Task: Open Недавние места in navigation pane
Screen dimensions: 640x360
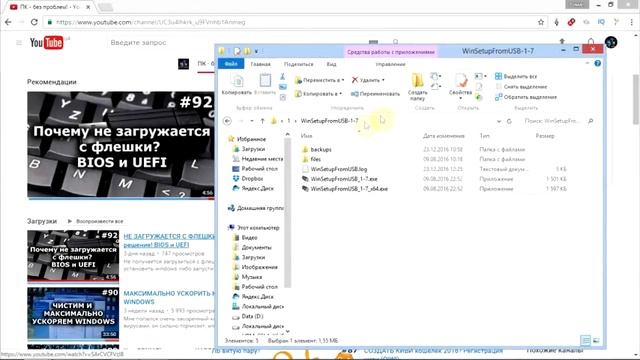Action: tap(262, 159)
